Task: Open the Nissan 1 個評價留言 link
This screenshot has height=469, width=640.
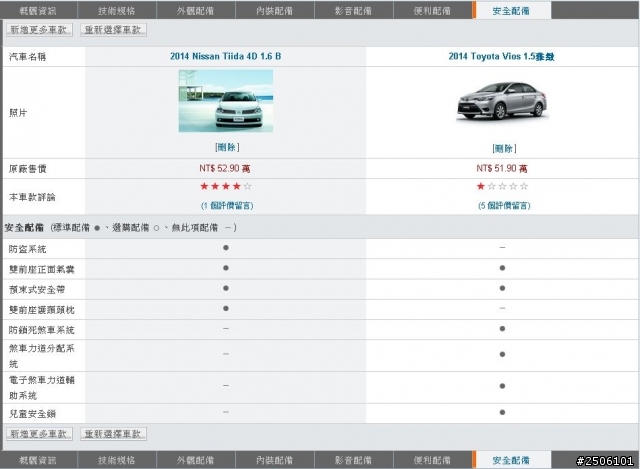Action: (227, 205)
